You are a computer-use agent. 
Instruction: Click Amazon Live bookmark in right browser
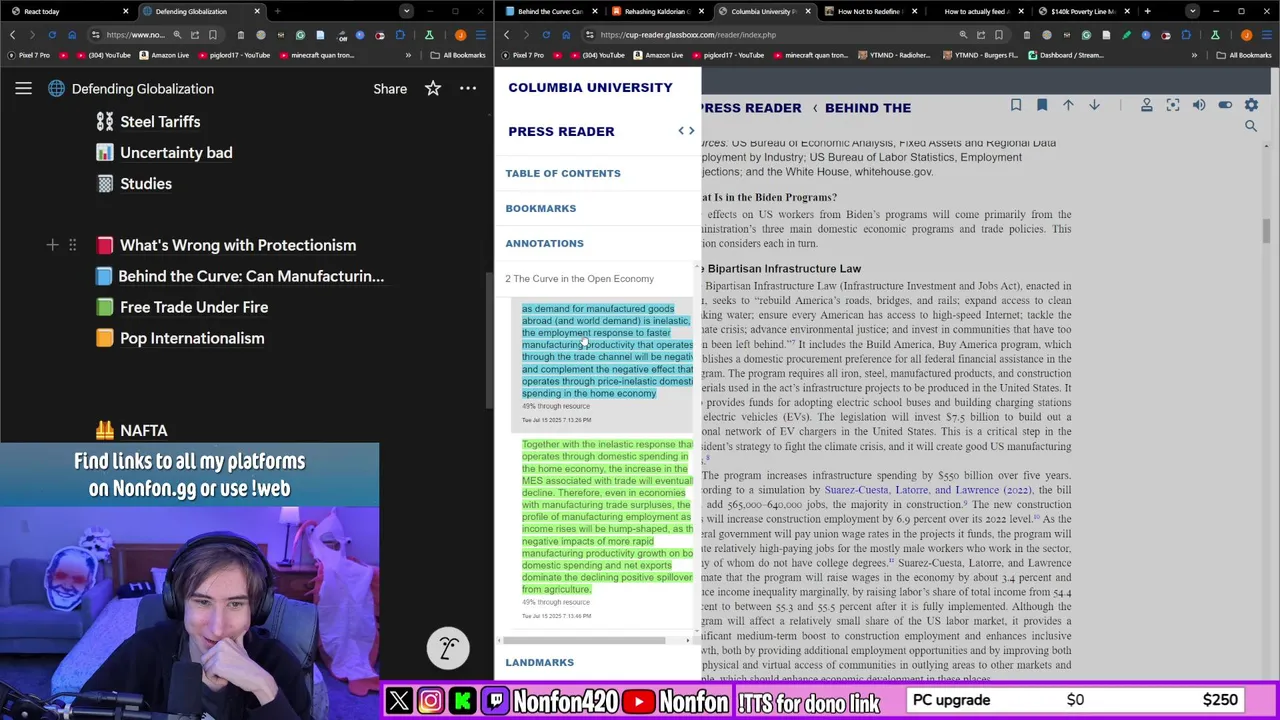[x=659, y=55]
